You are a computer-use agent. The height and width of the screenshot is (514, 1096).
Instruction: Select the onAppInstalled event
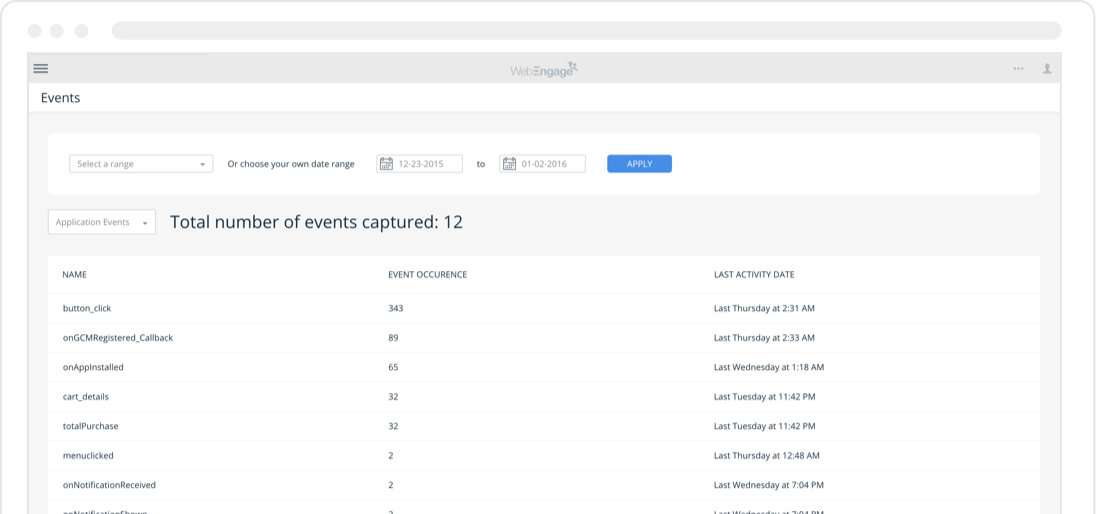pos(544,367)
